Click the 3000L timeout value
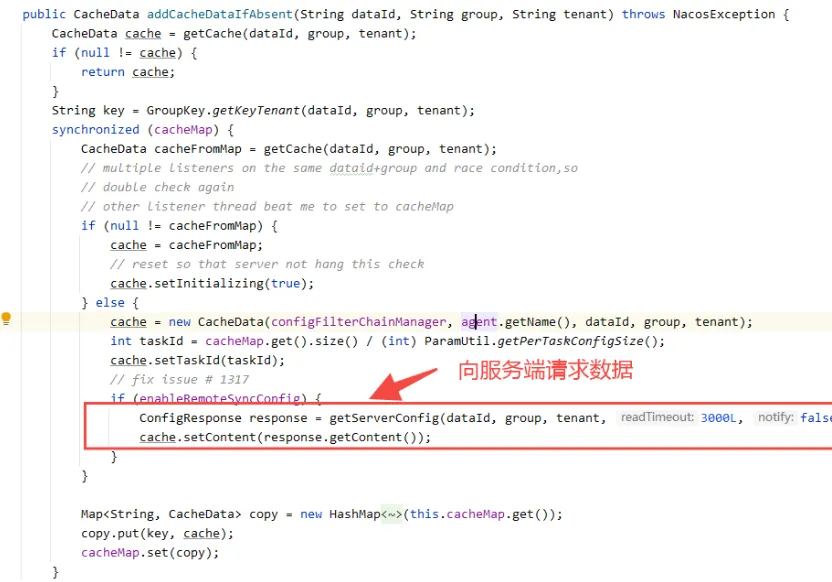 [718, 418]
